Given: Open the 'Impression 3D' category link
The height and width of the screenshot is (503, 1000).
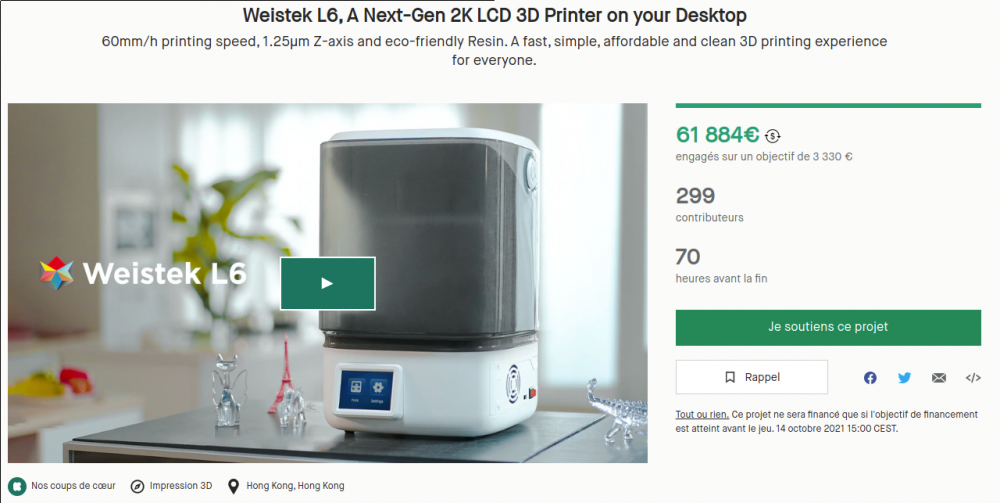Looking at the screenshot, I should (x=181, y=486).
